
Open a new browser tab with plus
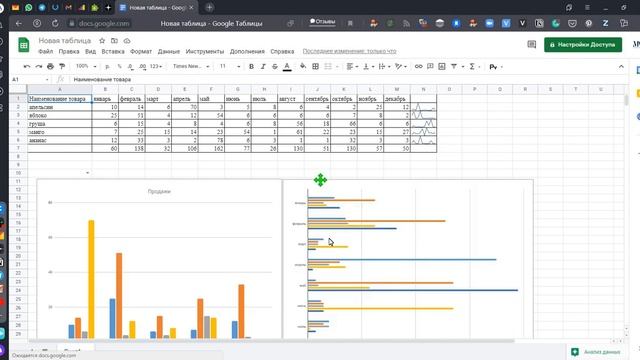[209, 7]
